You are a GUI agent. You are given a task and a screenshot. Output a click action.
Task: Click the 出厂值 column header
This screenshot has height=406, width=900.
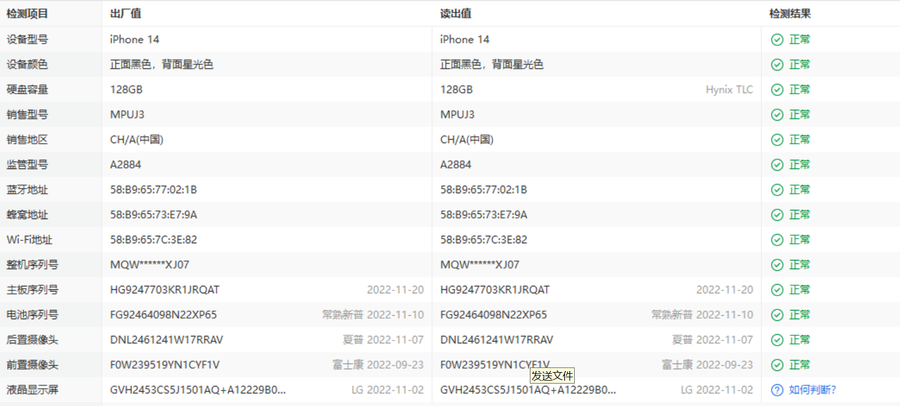pyautogui.click(x=126, y=14)
